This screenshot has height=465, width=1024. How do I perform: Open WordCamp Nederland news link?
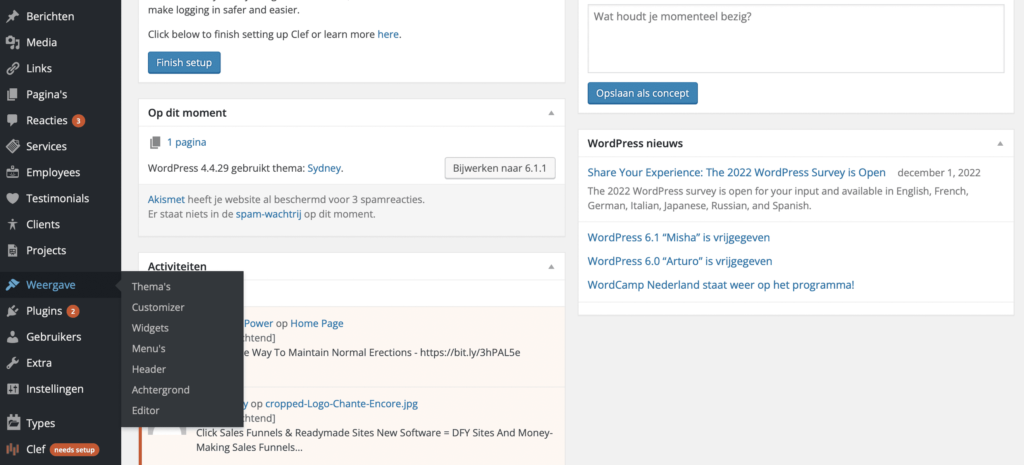(721, 285)
